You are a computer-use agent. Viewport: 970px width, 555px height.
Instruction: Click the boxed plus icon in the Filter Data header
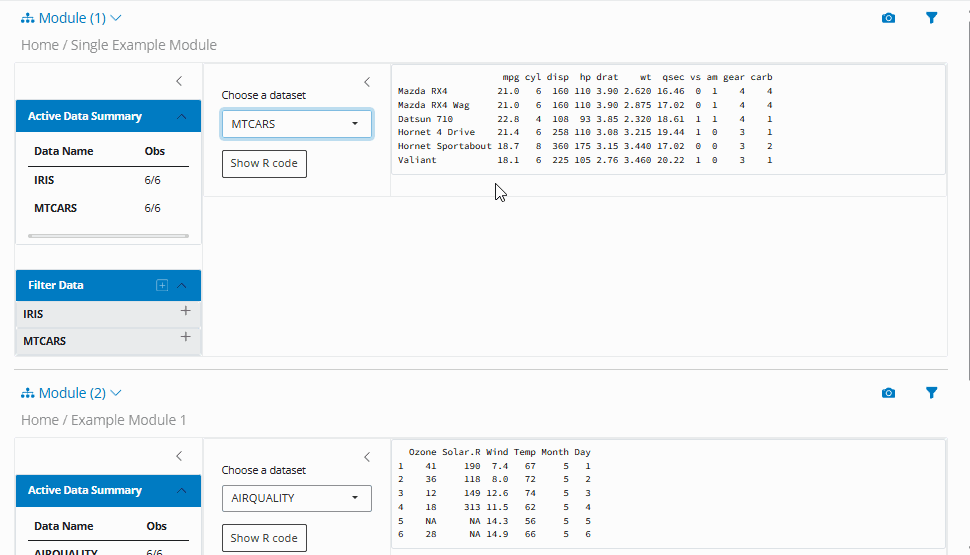(161, 285)
